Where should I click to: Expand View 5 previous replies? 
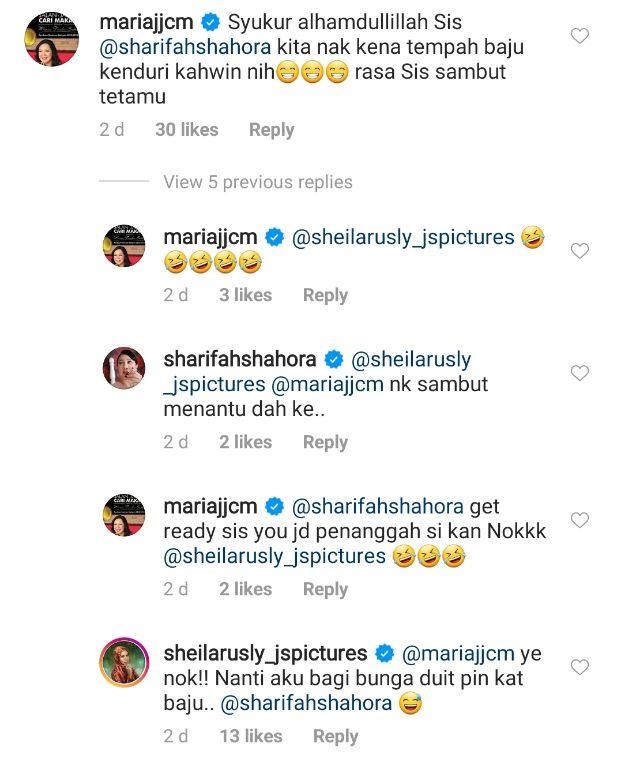click(x=258, y=182)
